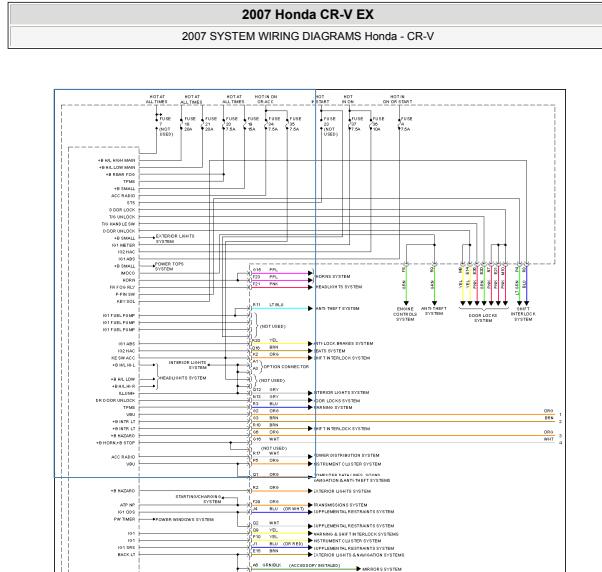
Task: Click the 'FUSE 19 15A' label
Action: coord(253,124)
